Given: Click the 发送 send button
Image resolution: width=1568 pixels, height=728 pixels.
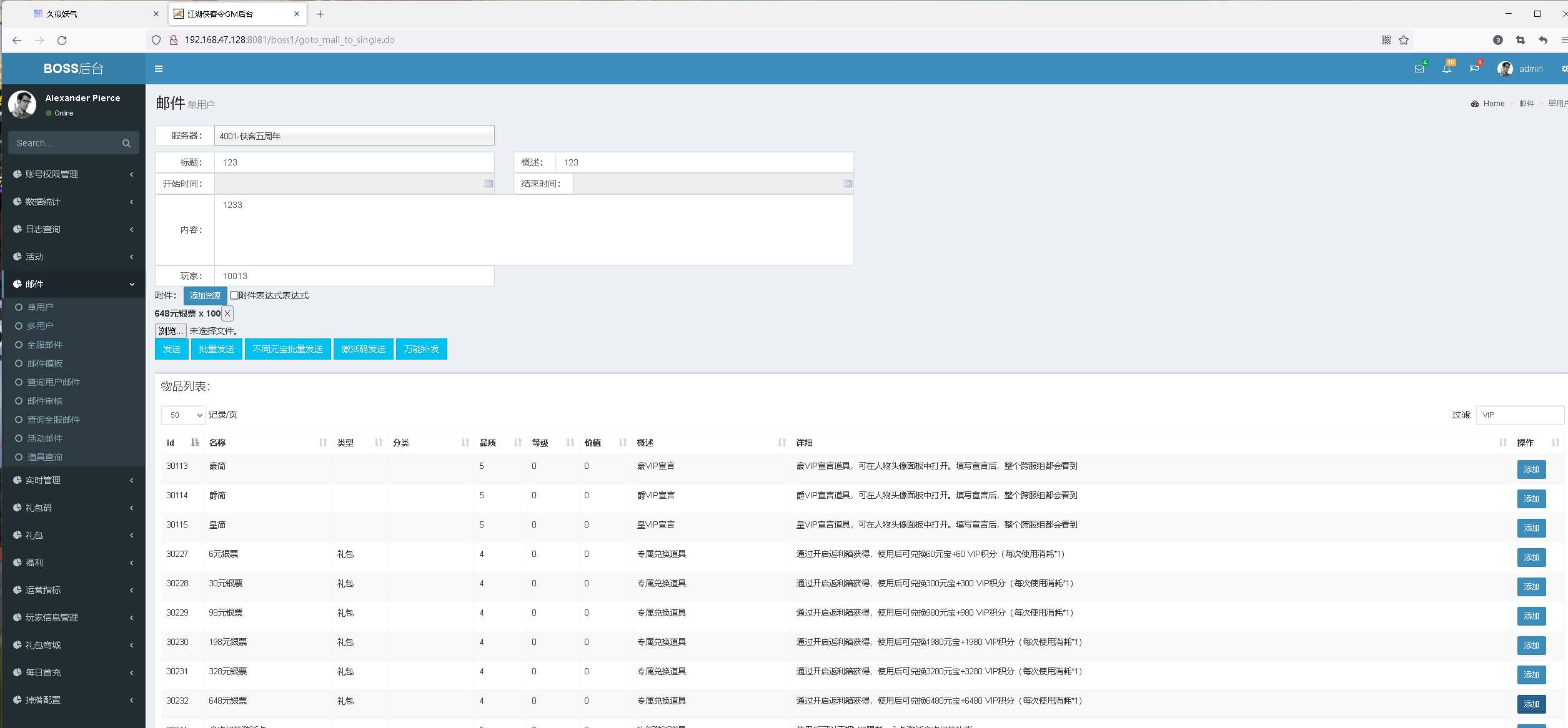Looking at the screenshot, I should [172, 349].
